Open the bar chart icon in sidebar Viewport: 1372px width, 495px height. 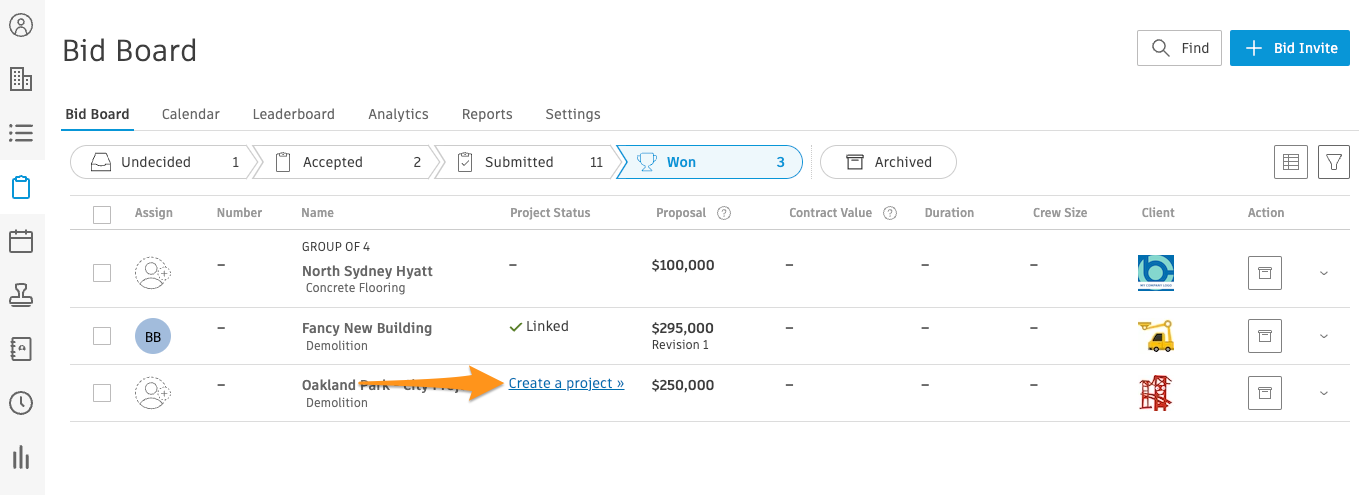click(x=21, y=458)
